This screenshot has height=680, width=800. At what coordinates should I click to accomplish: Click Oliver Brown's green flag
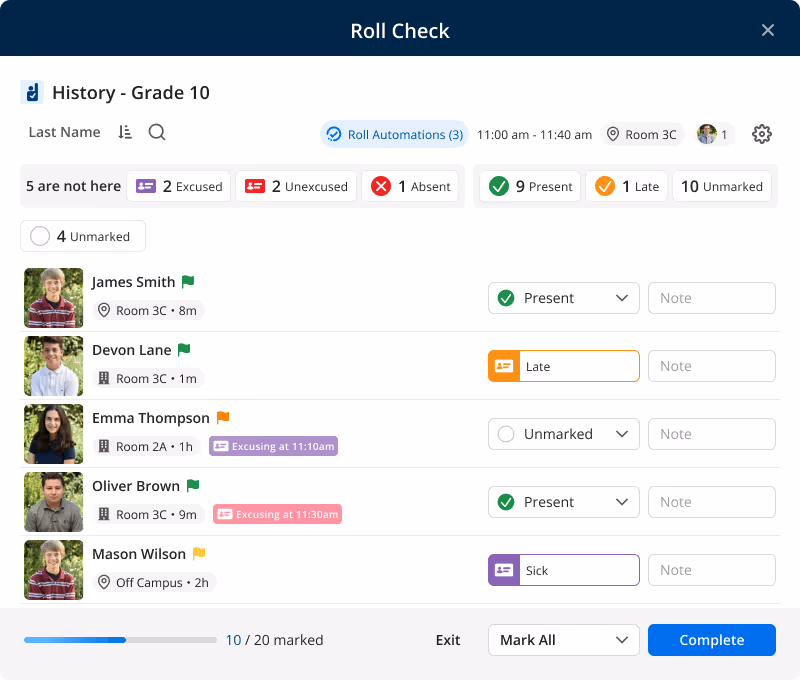193,485
